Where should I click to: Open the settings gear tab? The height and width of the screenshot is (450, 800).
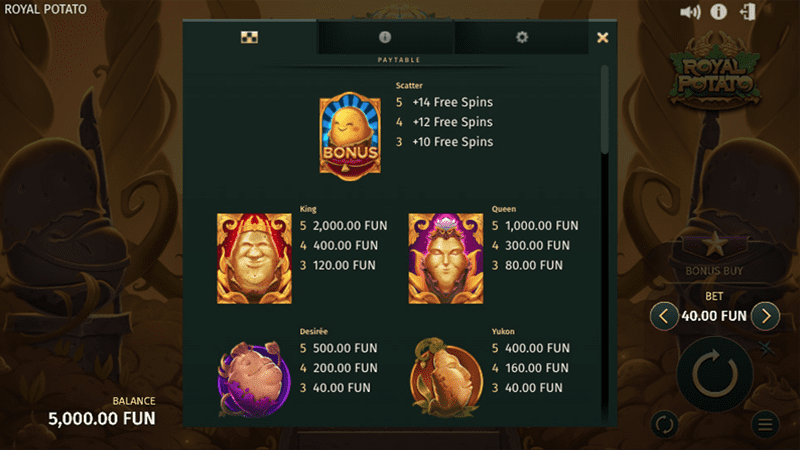tap(522, 37)
